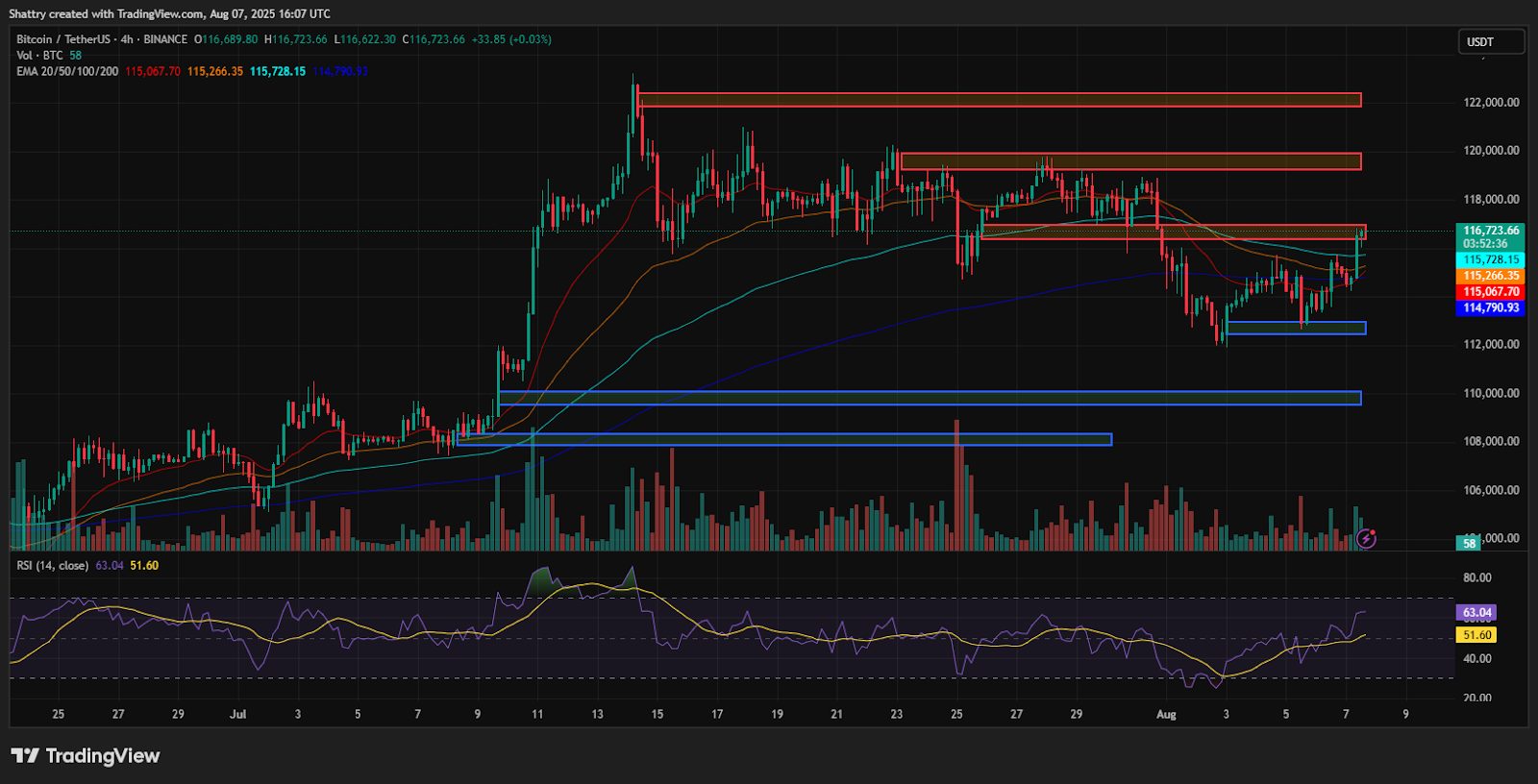Click red 115,067.70 in the EMA legend
The height and width of the screenshot is (784, 1538).
(x=153, y=71)
